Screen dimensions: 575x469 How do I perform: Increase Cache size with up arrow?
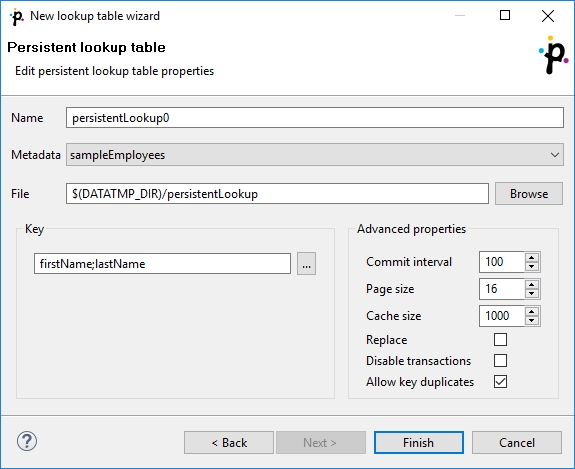tap(532, 311)
